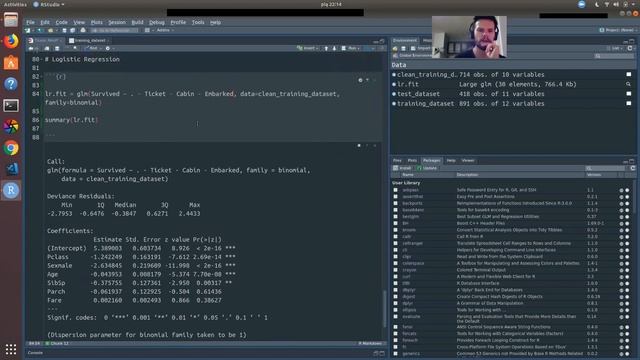Open the Tools menu
Screen dimensions: 640x360
[198, 22]
